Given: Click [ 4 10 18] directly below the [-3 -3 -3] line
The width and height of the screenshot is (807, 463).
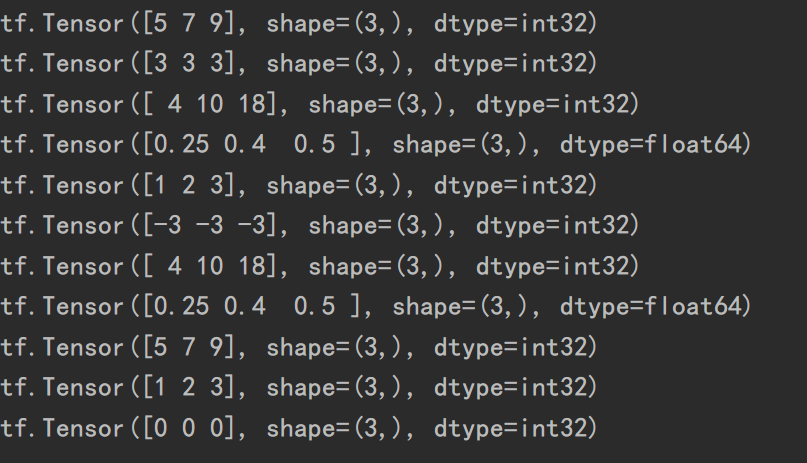Looking at the screenshot, I should point(210,266).
